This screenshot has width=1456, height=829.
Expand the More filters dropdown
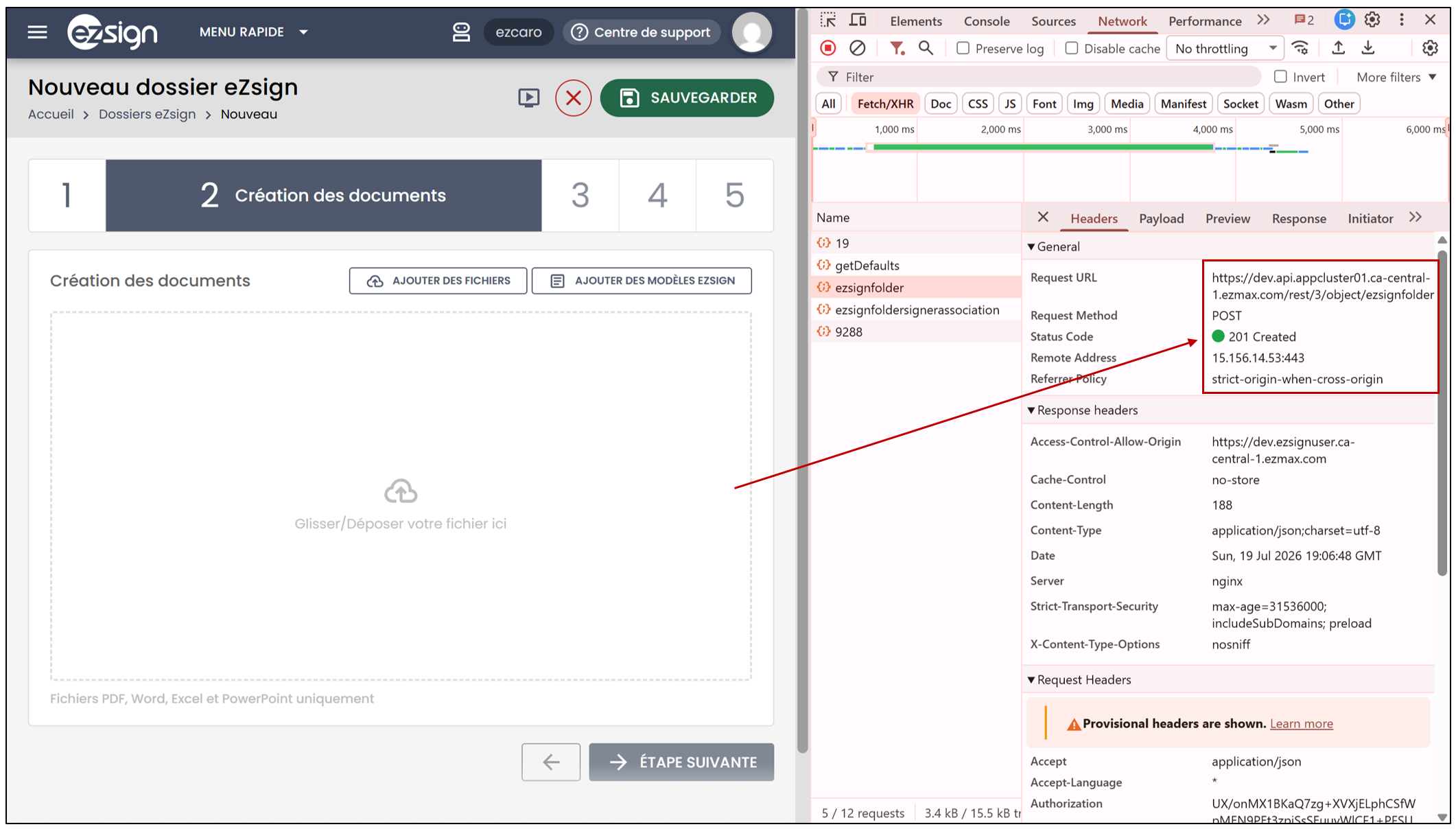[x=1396, y=77]
